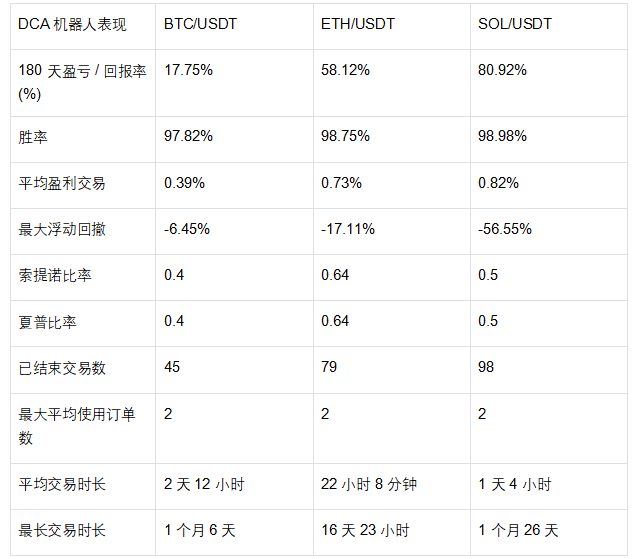Screen dimensions: 633x559
Task: Click the 17.75% BTC return value
Action: pyautogui.click(x=188, y=70)
